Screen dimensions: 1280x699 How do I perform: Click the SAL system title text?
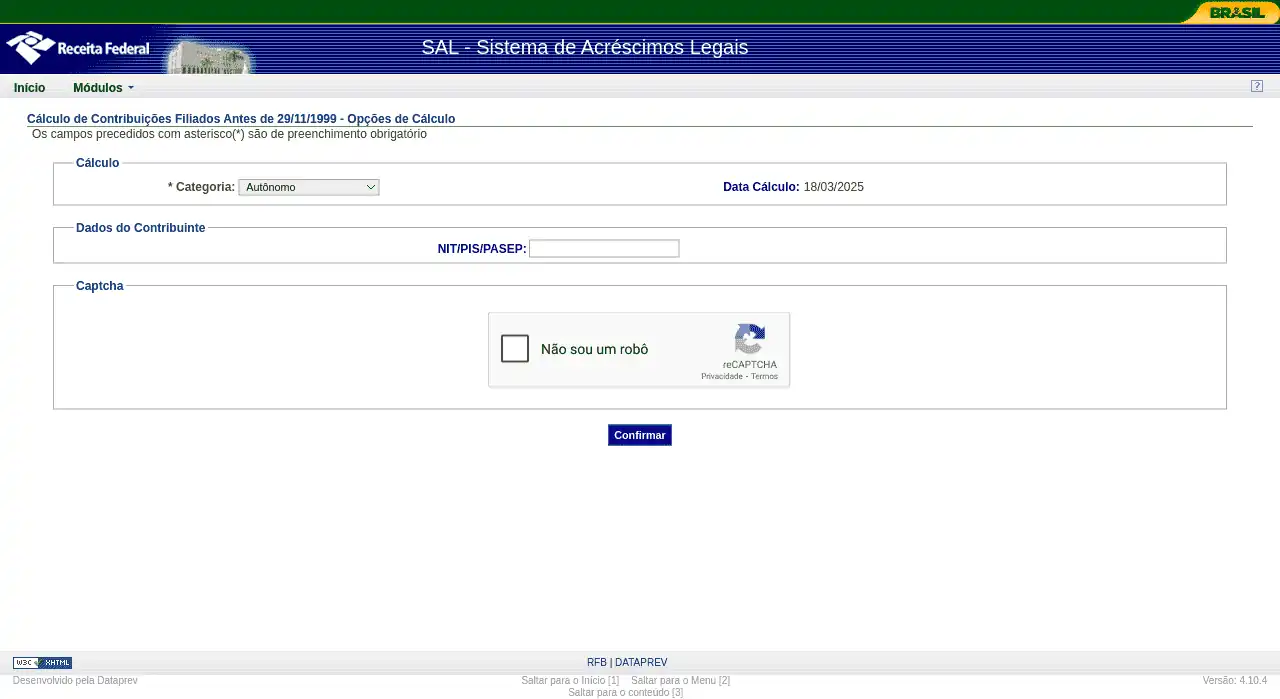coord(584,48)
